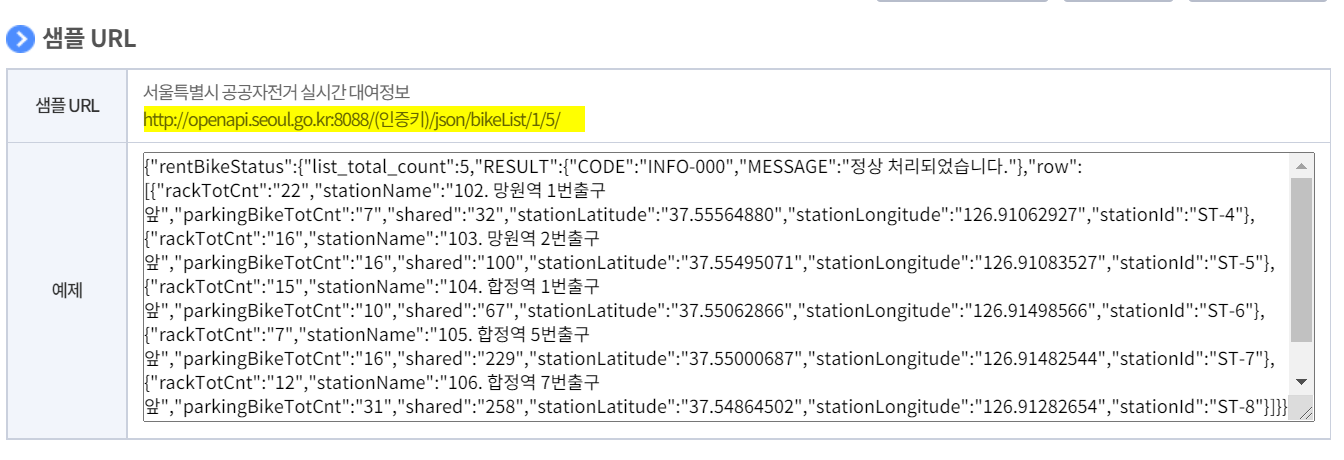Click the 서울특별시 공공자전거 실시간 대여정보 text
Image resolution: width=1344 pixels, height=460 pixels.
point(276,92)
